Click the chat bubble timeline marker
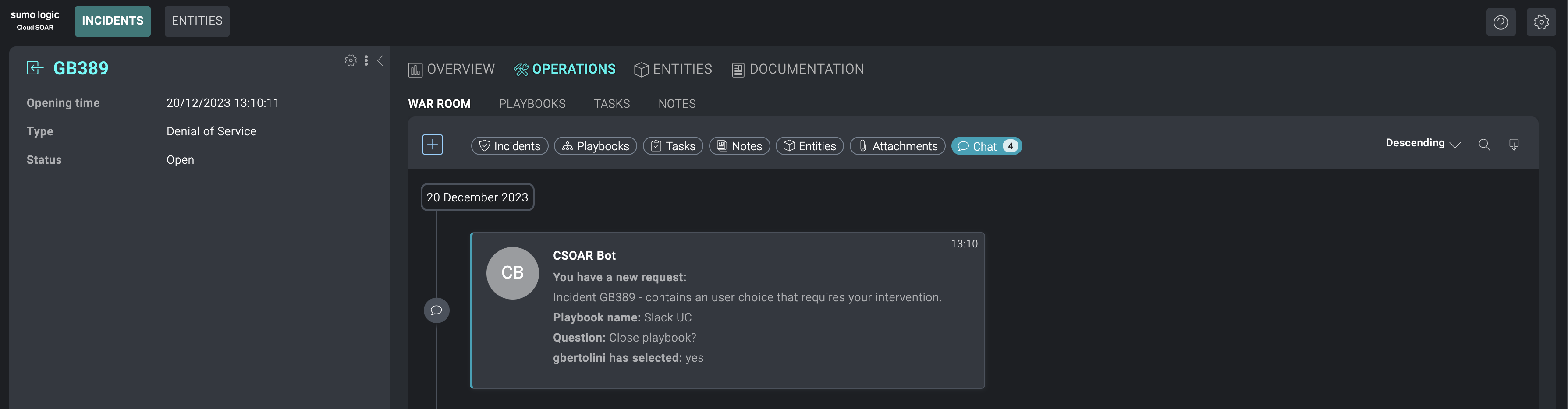The image size is (1568, 409). tap(436, 310)
